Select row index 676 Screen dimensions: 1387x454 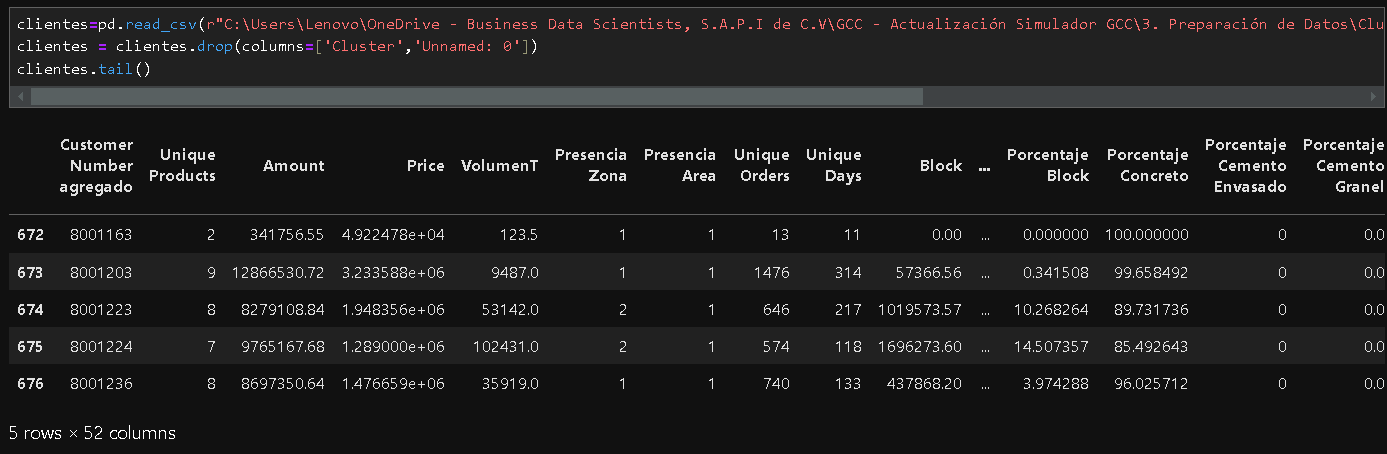[x=32, y=383]
